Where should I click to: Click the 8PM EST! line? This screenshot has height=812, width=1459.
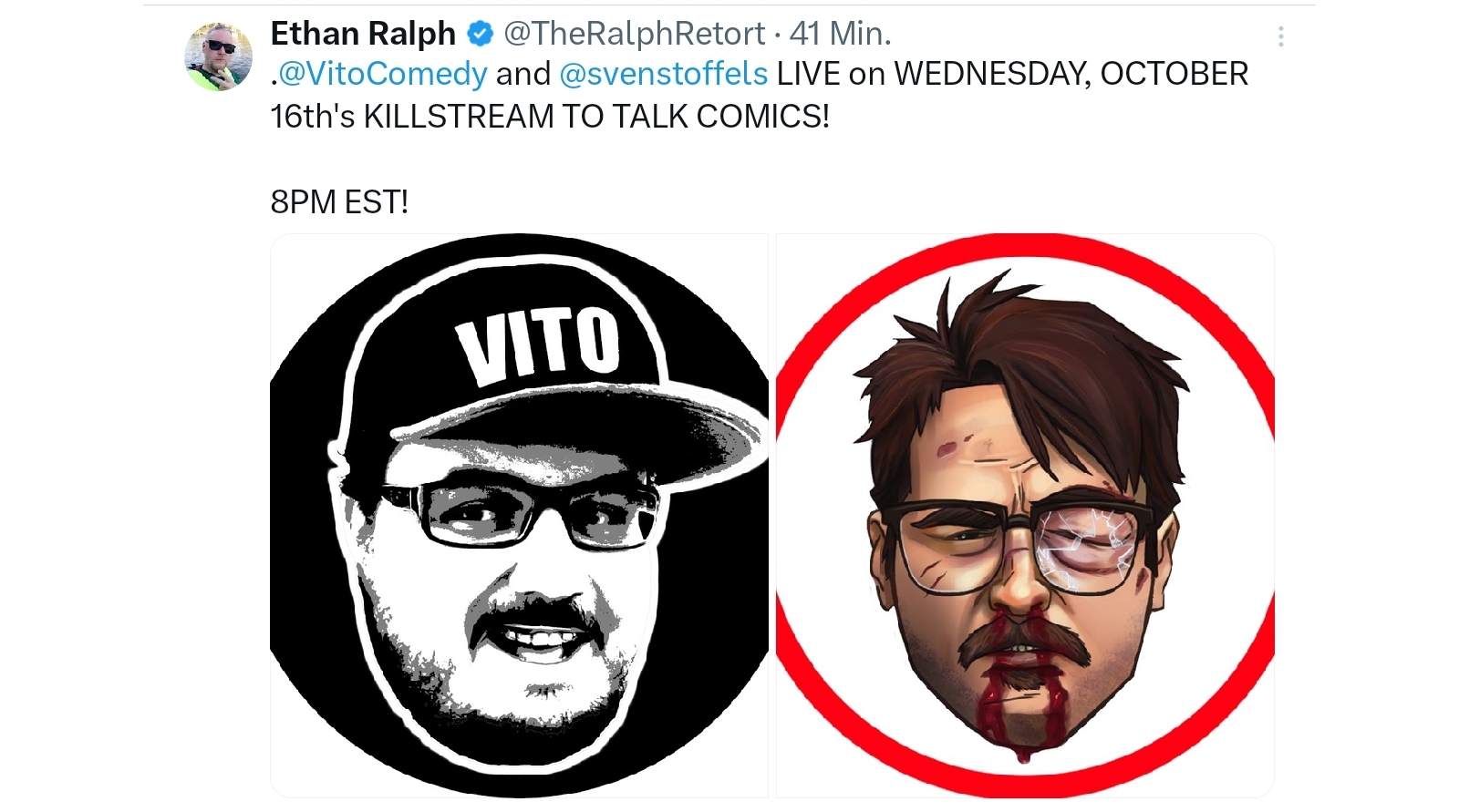[339, 201]
